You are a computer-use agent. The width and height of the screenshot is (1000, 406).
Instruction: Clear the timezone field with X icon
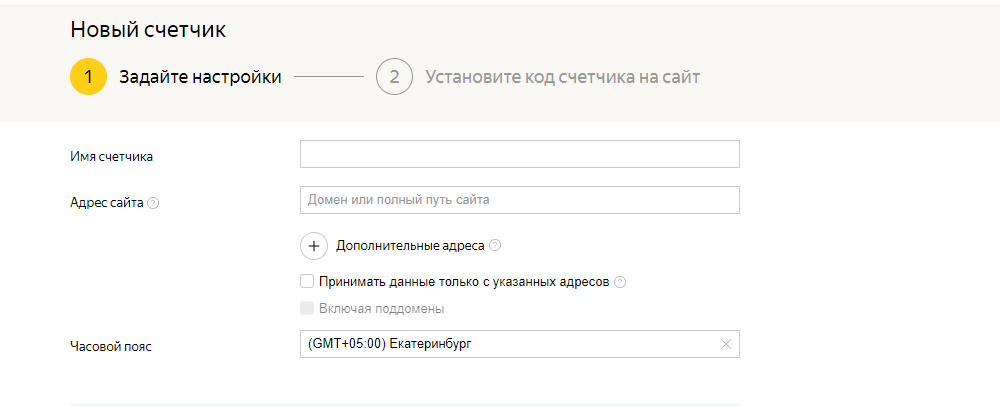[x=726, y=344]
